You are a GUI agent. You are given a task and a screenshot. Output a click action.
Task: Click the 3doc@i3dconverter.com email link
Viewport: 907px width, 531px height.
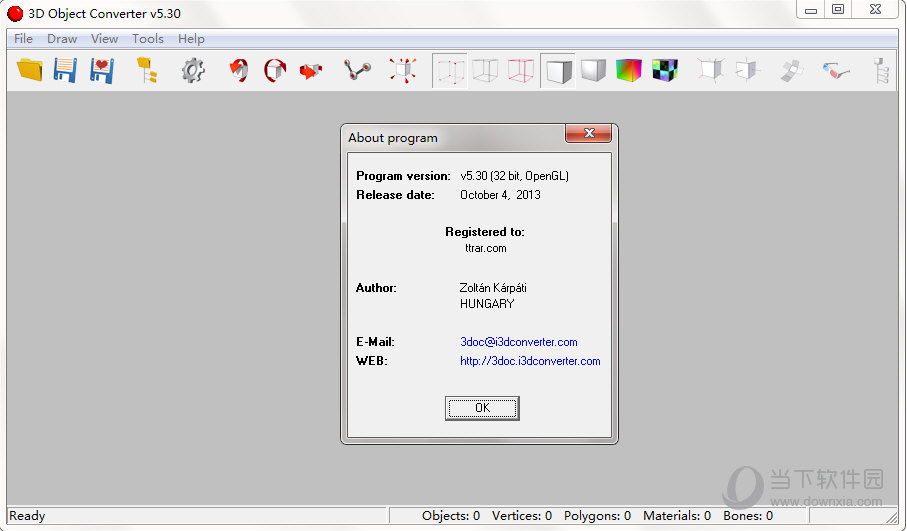pos(519,342)
